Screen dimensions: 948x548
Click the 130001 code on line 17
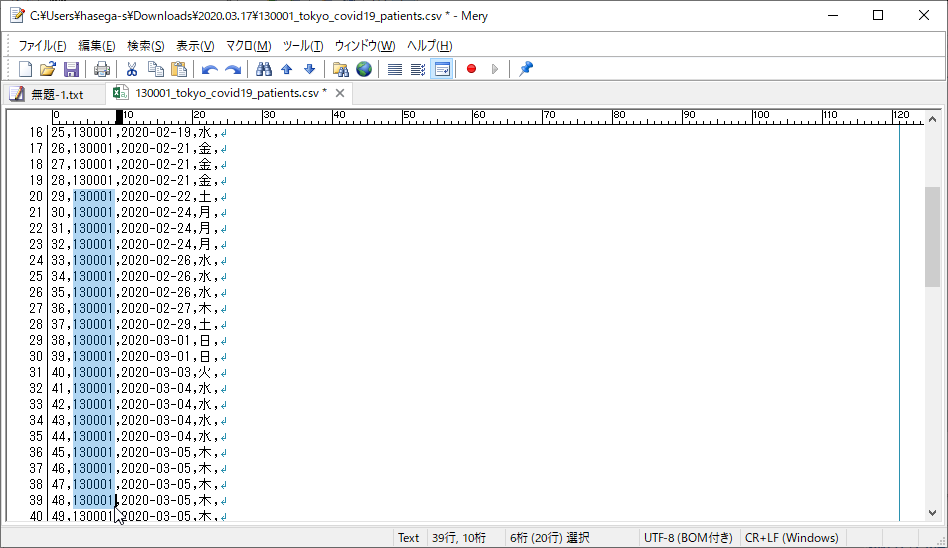pos(93,149)
